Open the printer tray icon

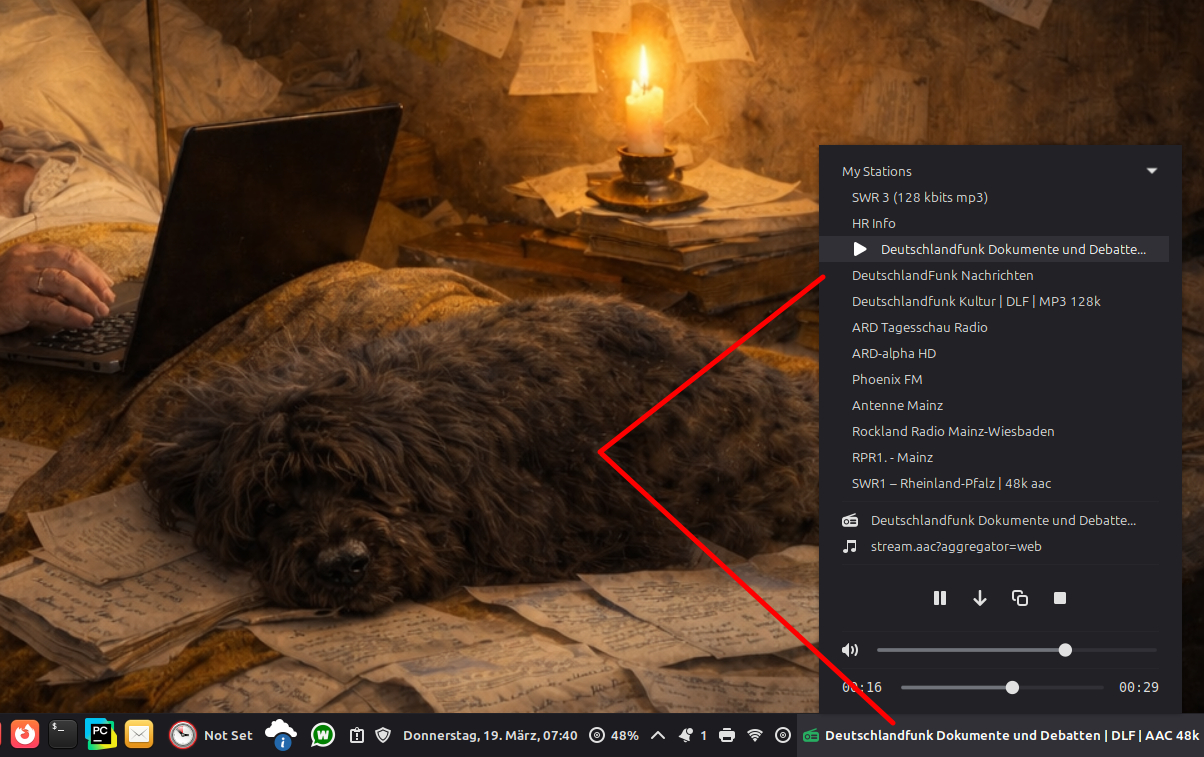pos(727,735)
